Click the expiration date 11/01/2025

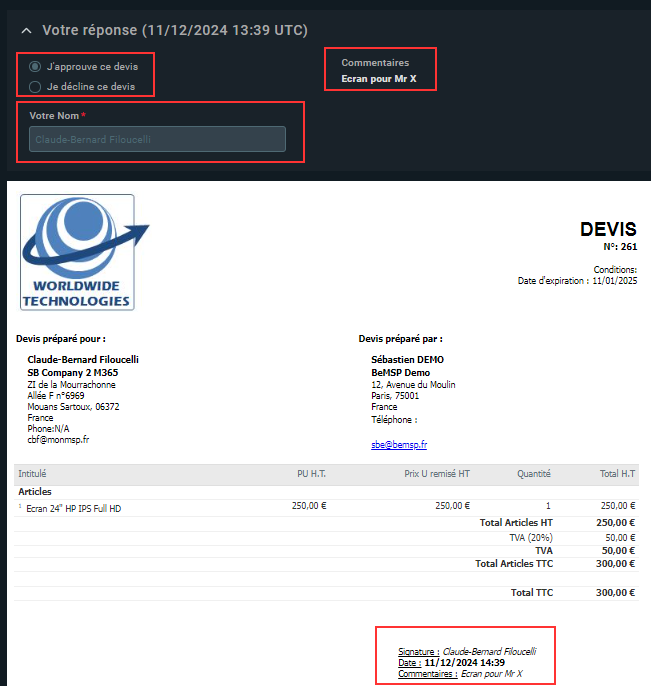pyautogui.click(x=615, y=281)
